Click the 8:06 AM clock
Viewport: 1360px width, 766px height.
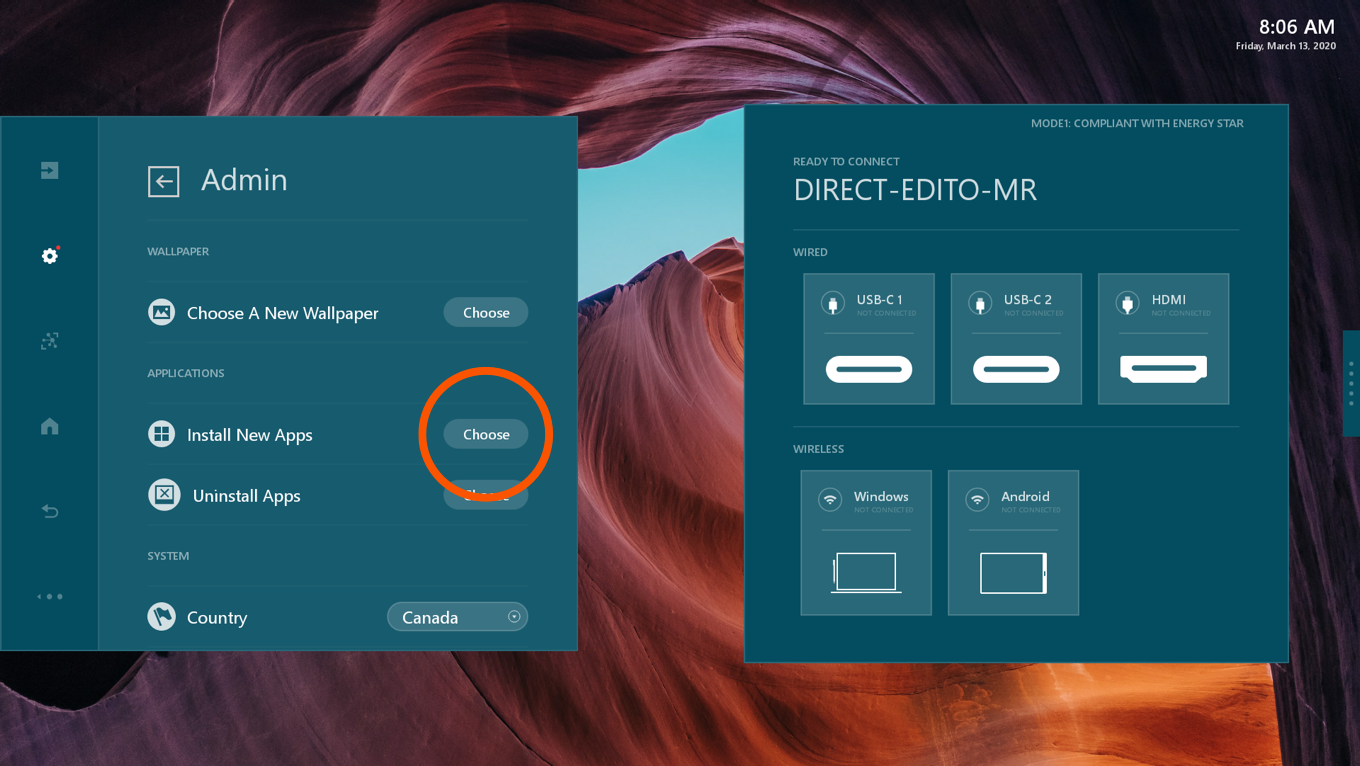1296,27
